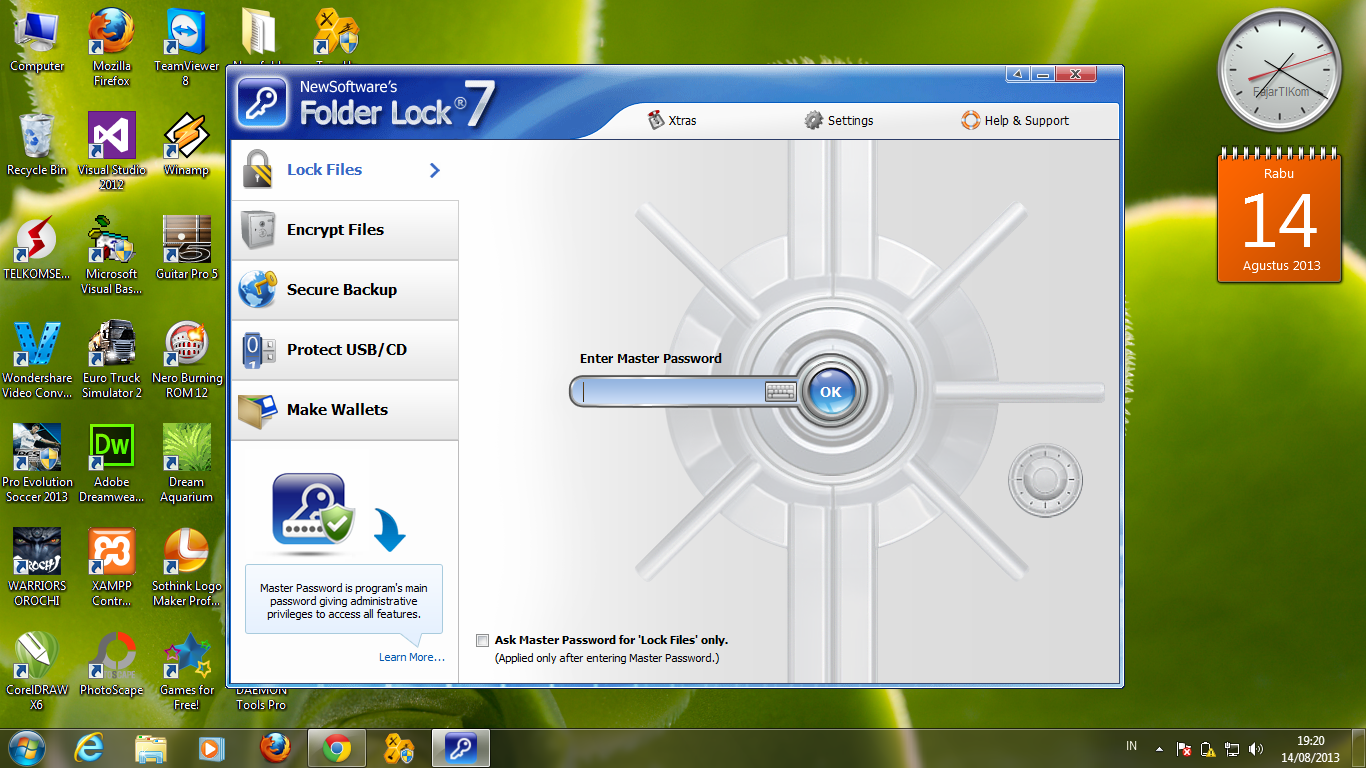This screenshot has width=1366, height=768.
Task: Open the volume speaker tray icon
Action: (x=1256, y=749)
